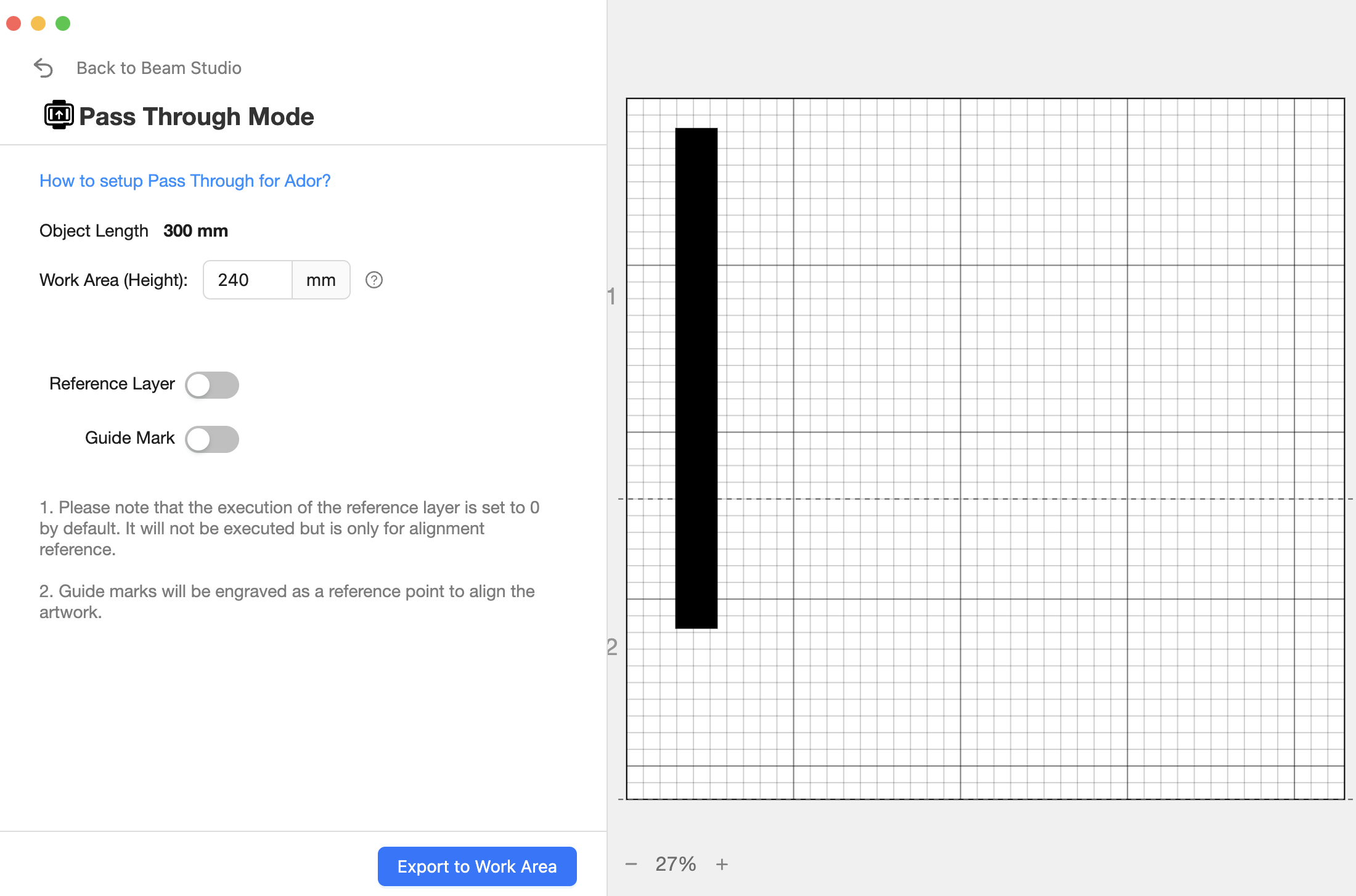
Task: Click Export to Work Area button
Action: 477,866
